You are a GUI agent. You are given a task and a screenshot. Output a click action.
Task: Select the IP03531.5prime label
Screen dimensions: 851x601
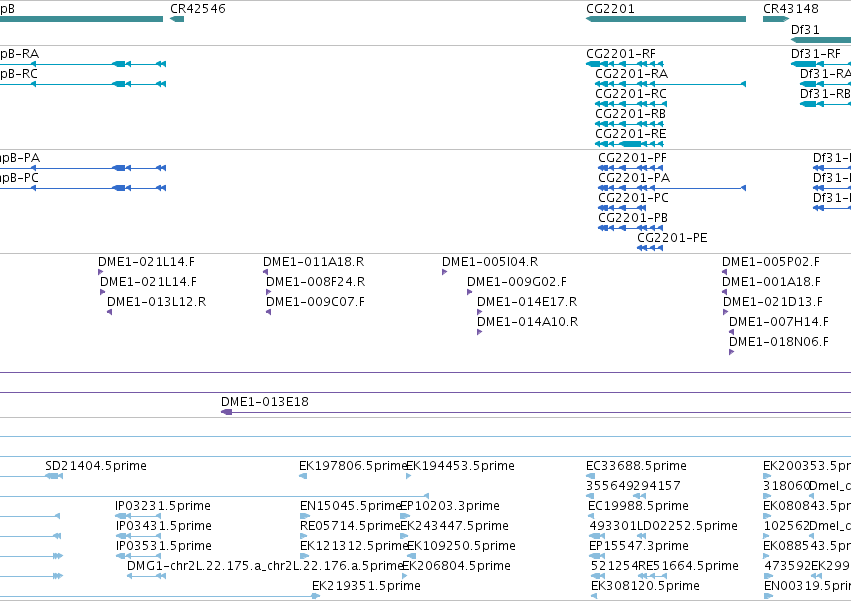point(163,546)
